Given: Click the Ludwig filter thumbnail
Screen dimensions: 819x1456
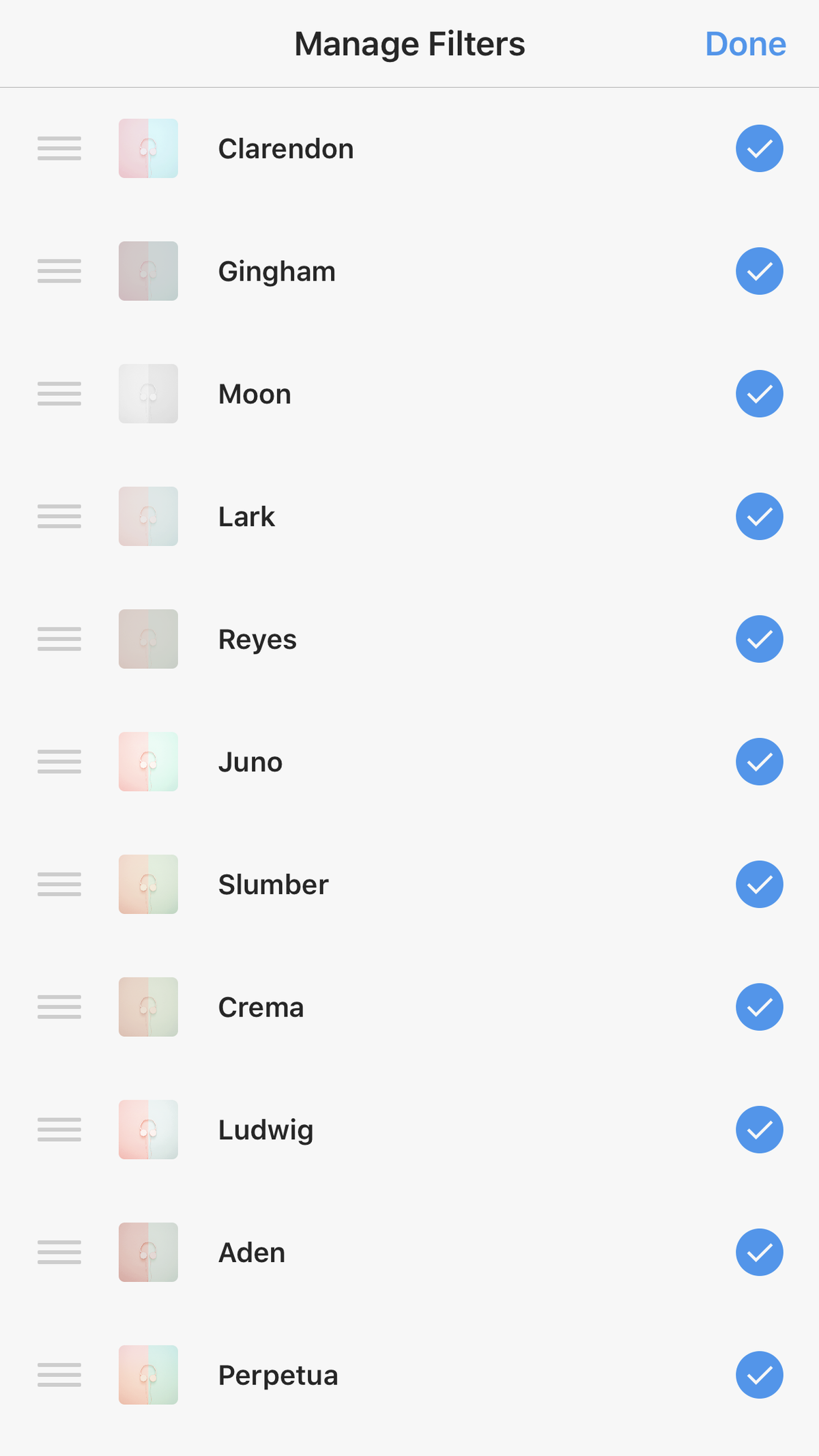Looking at the screenshot, I should (x=148, y=1130).
